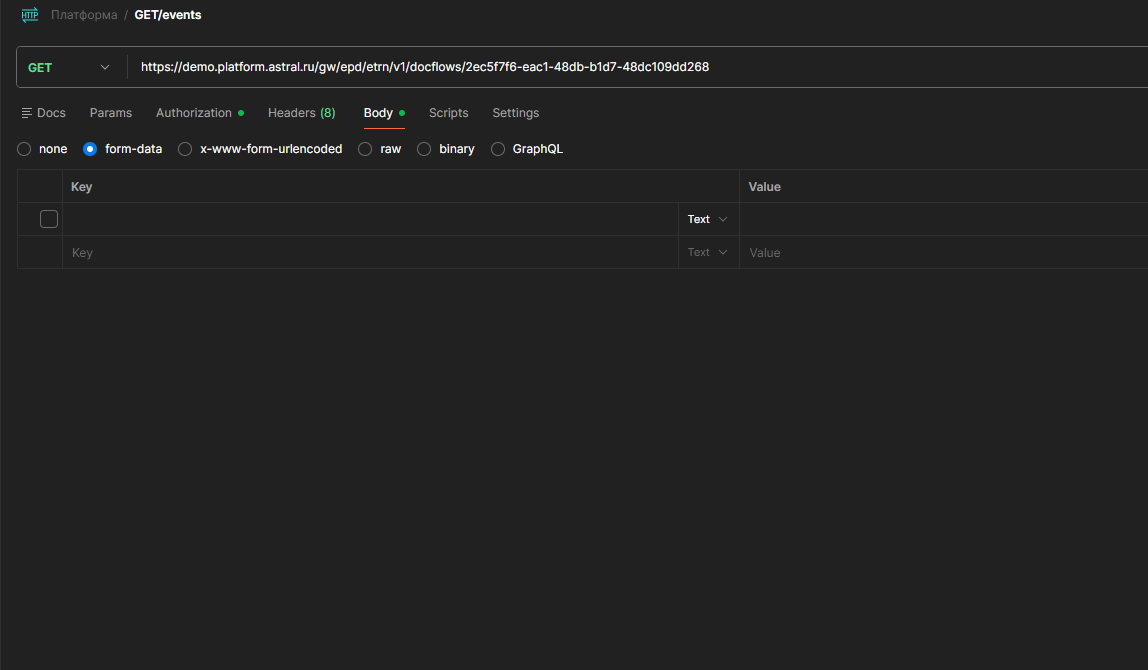Click the HTTP request icon
This screenshot has height=670, width=1148.
[30, 15]
